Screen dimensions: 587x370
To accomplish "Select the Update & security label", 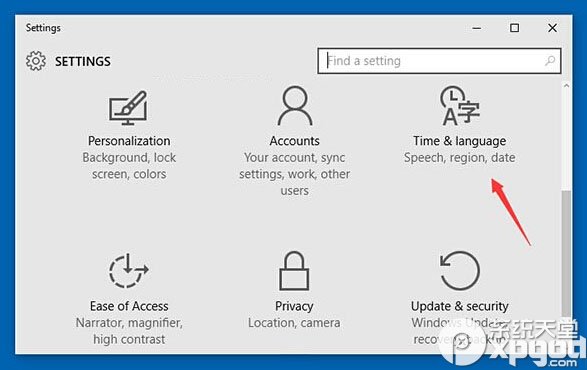I will click(x=460, y=306).
